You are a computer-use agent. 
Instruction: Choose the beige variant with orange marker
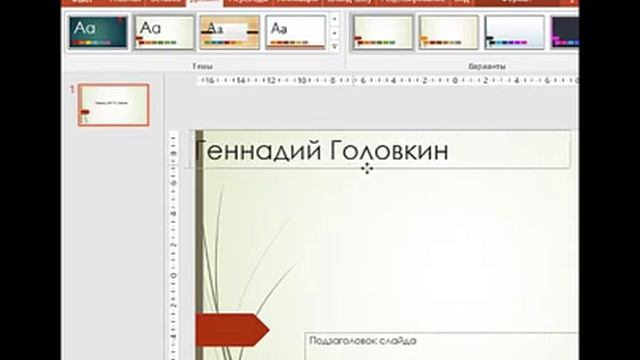[449, 32]
